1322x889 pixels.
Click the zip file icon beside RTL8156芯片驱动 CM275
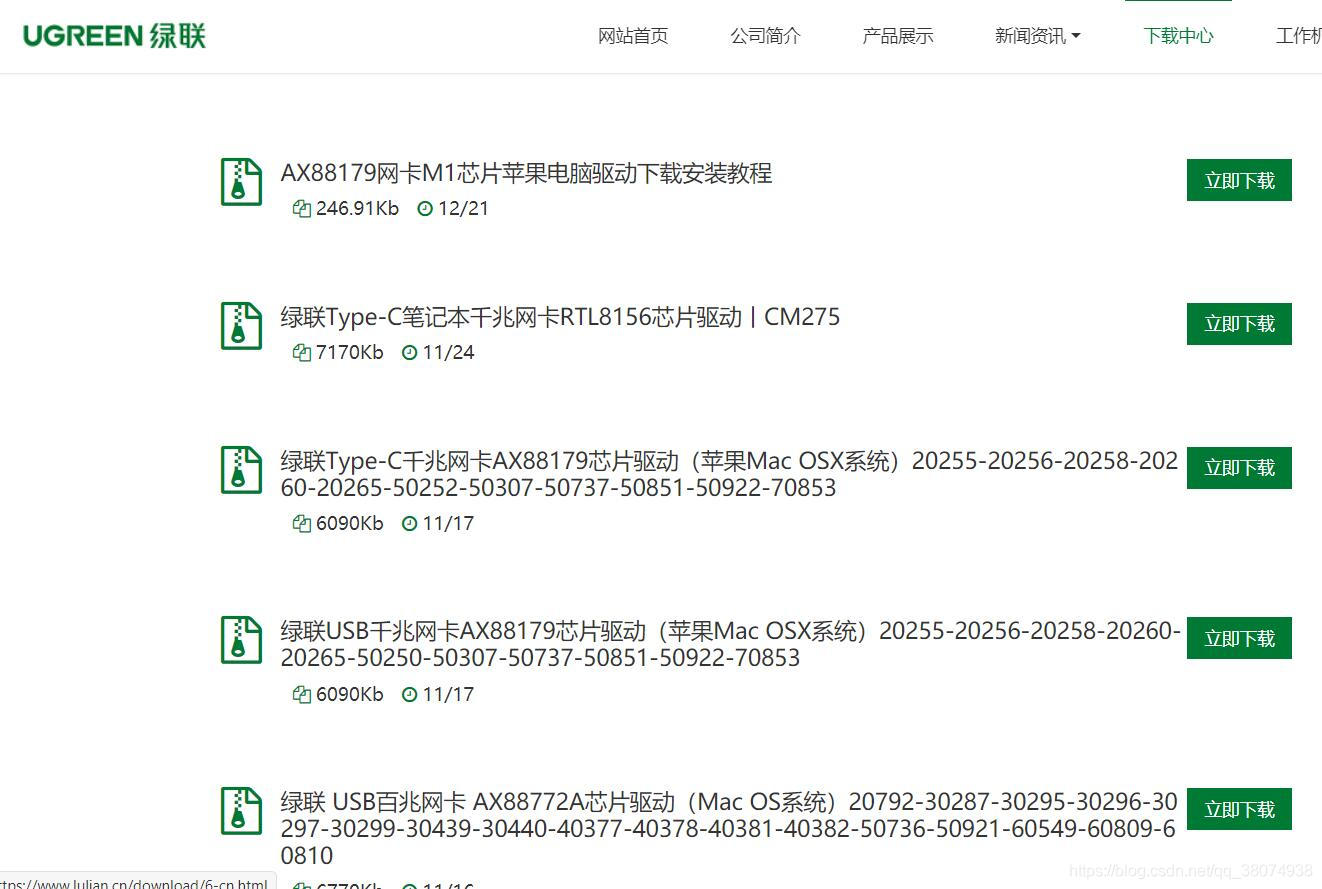(x=241, y=326)
